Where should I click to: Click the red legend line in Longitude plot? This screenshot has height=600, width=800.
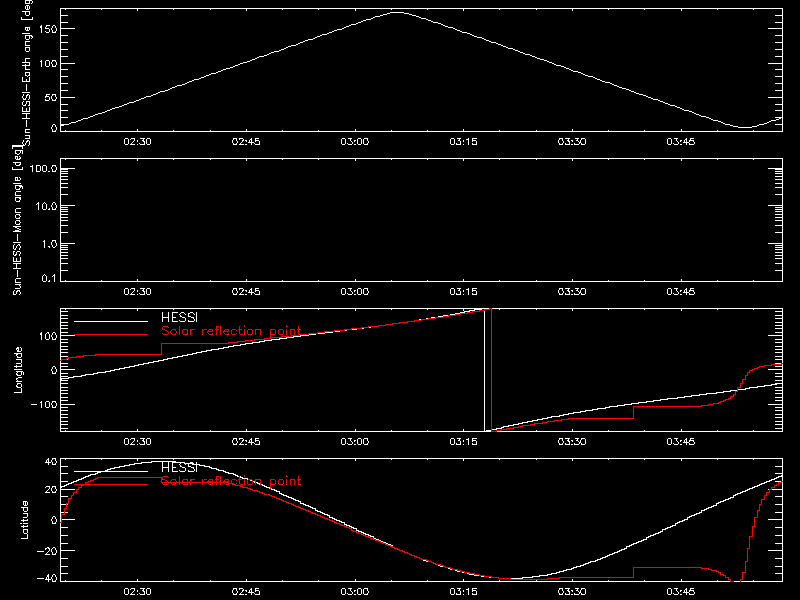[x=111, y=335]
